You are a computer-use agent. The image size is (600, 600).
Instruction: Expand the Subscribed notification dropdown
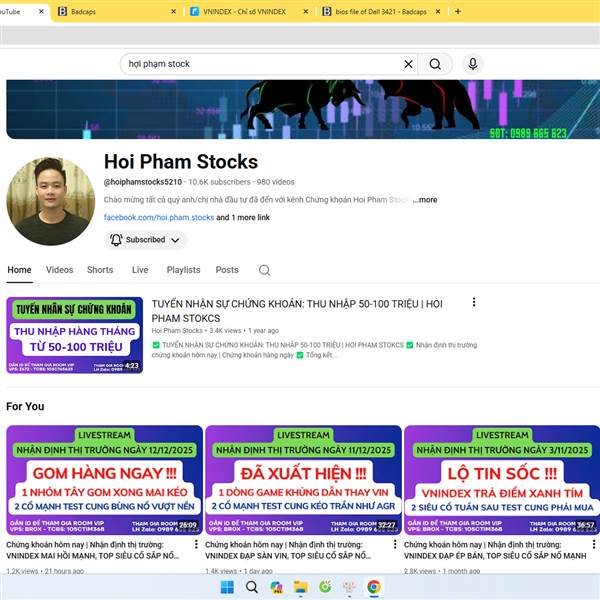146,240
